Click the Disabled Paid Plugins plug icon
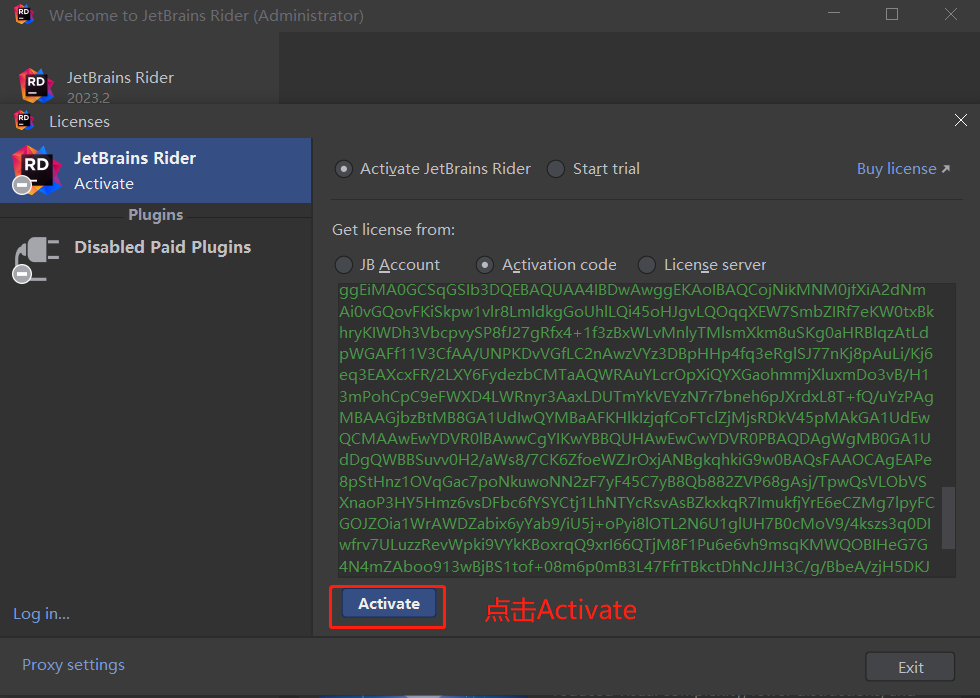Image resolution: width=980 pixels, height=698 pixels. tap(36, 260)
